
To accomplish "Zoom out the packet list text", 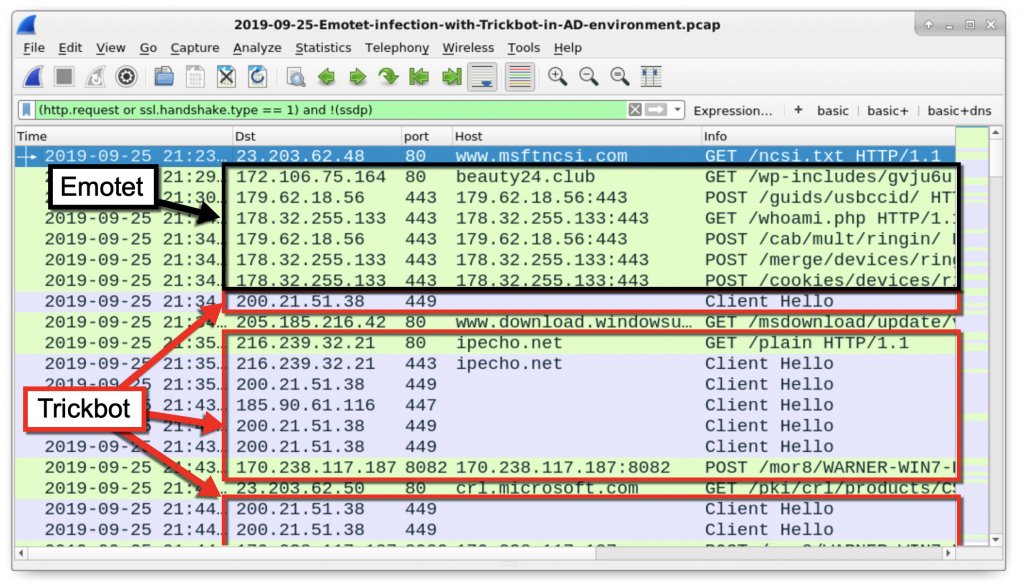I will tap(588, 77).
